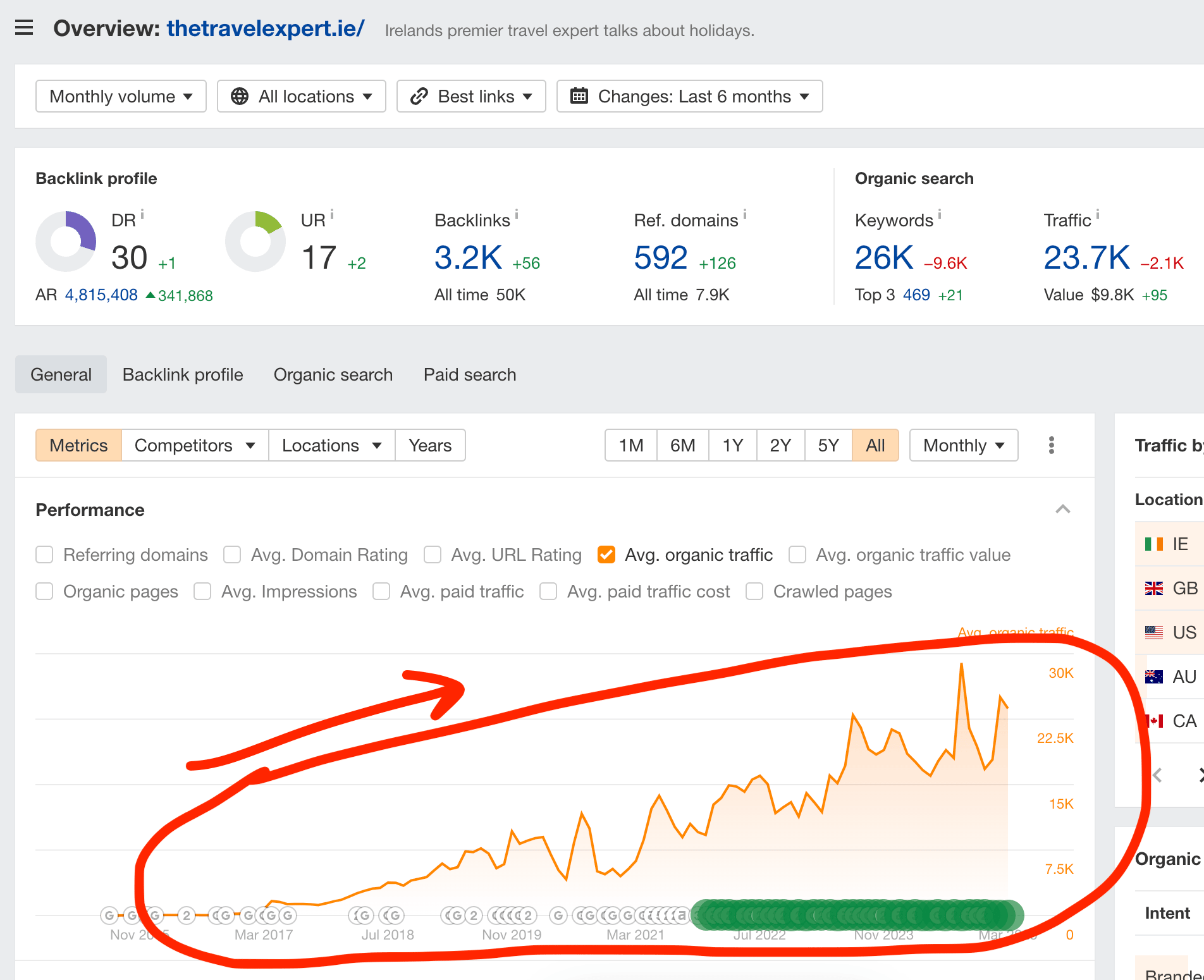
Task: Set chart range to 6M
Action: [x=683, y=445]
